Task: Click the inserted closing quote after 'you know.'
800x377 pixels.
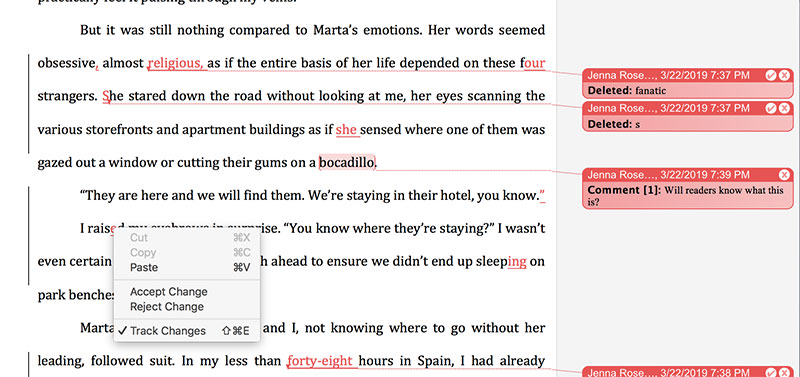Action: [x=542, y=194]
